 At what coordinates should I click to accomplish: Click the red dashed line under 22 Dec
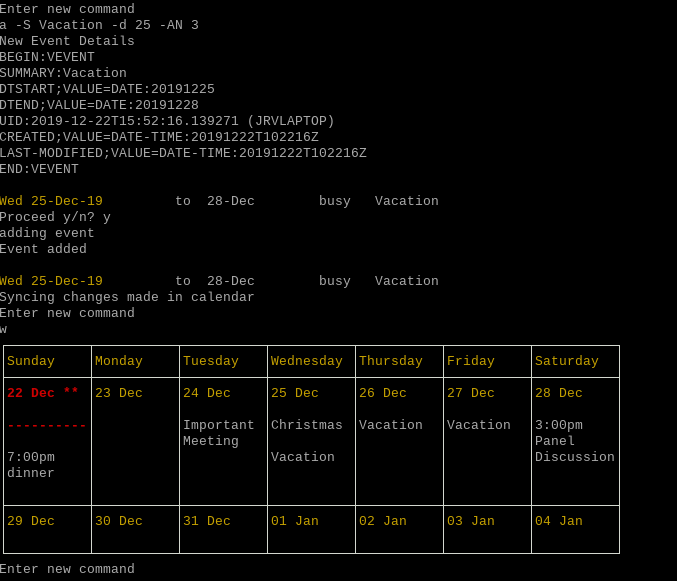coord(46,425)
